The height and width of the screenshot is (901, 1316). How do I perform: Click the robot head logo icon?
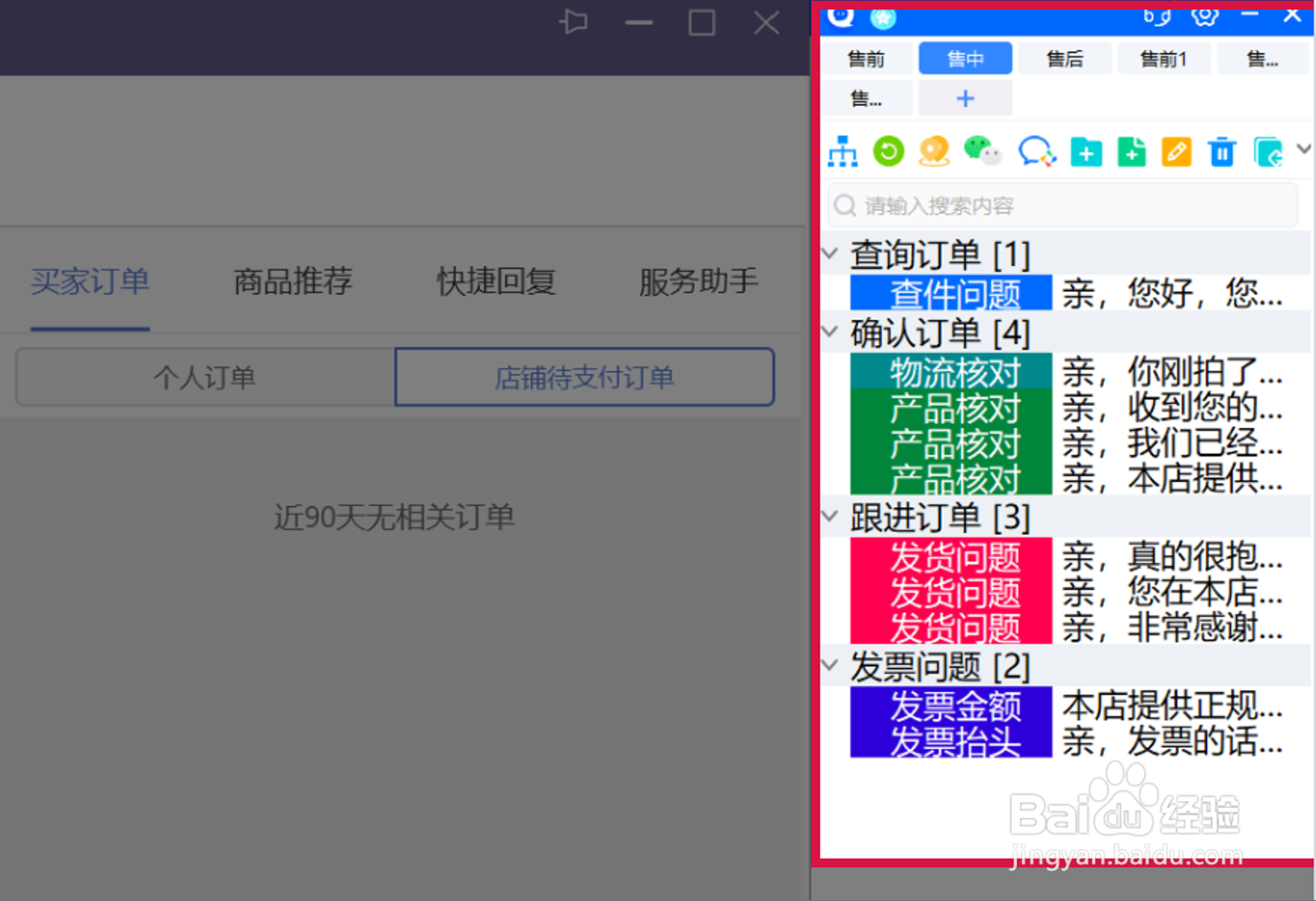(841, 15)
